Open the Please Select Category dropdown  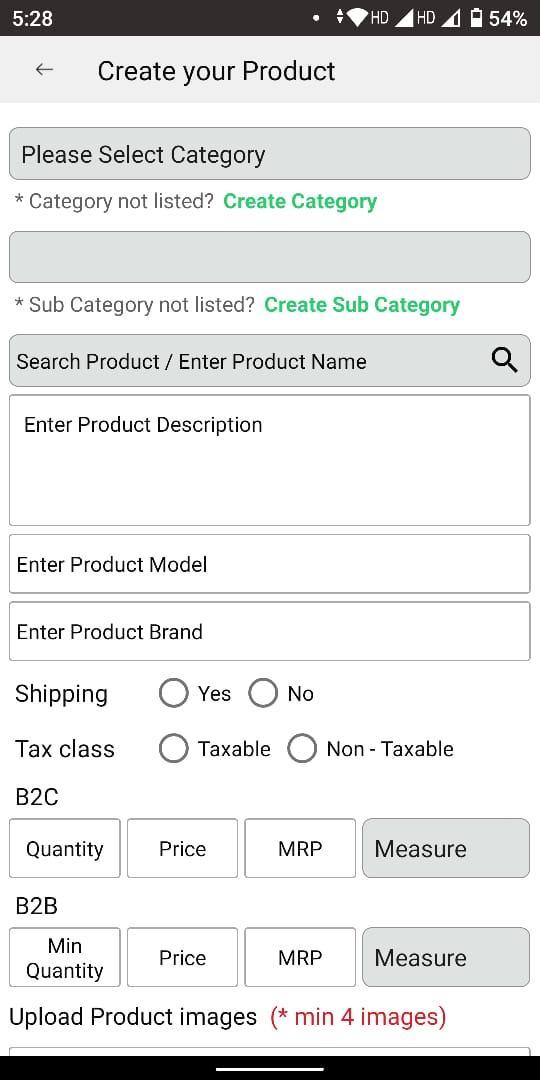(270, 154)
